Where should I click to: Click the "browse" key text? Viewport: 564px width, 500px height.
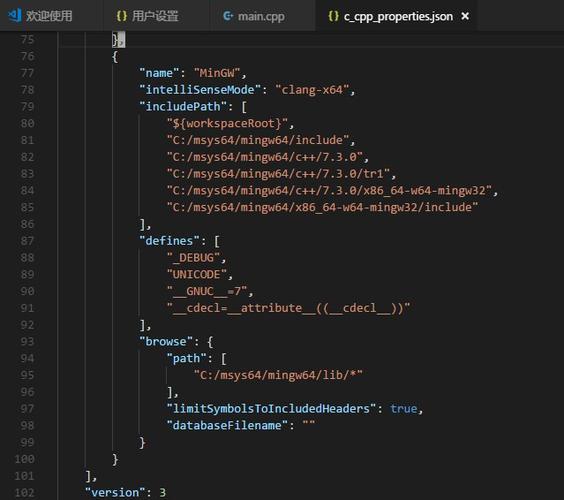coord(166,341)
